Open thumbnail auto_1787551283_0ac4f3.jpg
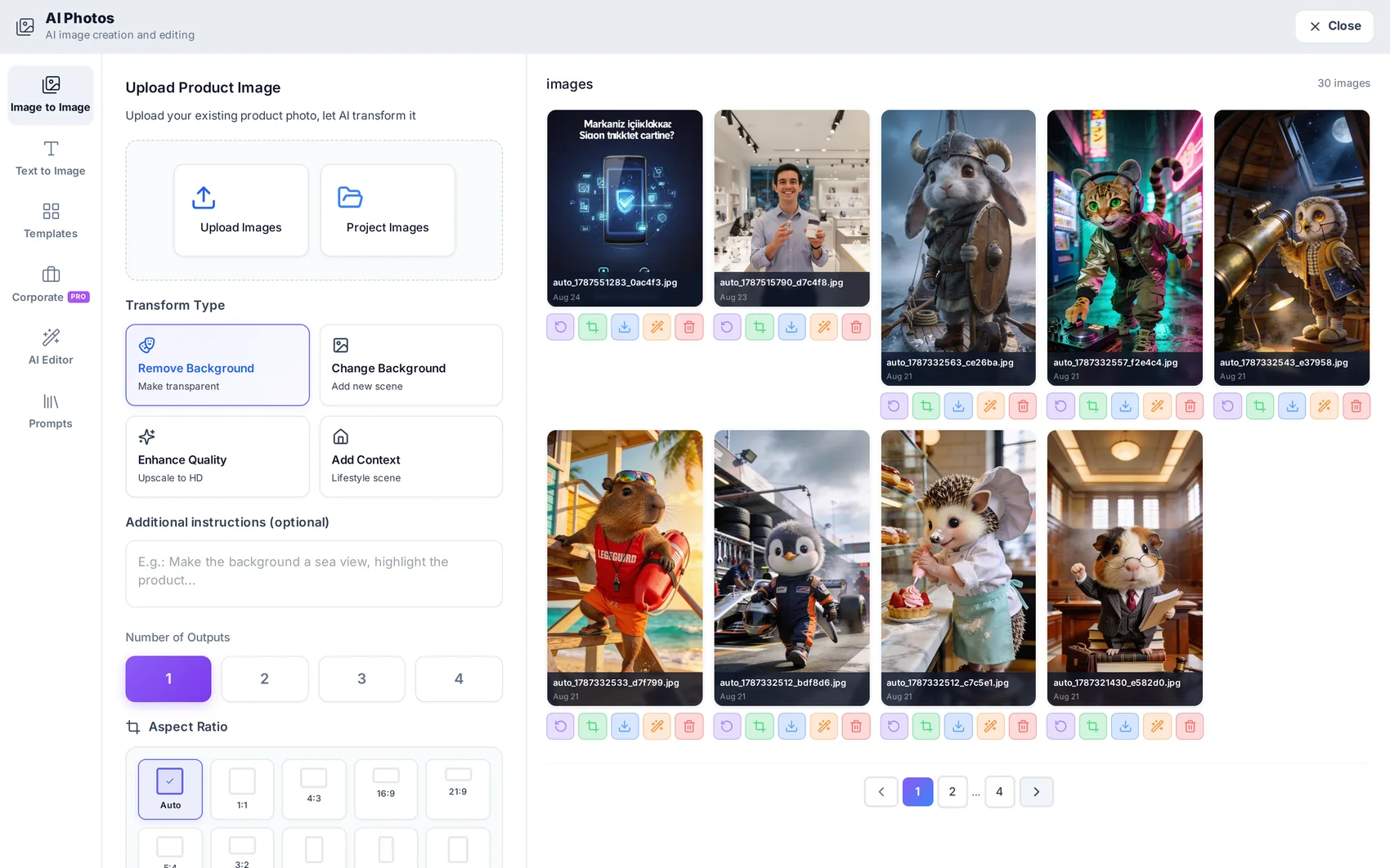This screenshot has height=868, width=1390. tap(625, 208)
